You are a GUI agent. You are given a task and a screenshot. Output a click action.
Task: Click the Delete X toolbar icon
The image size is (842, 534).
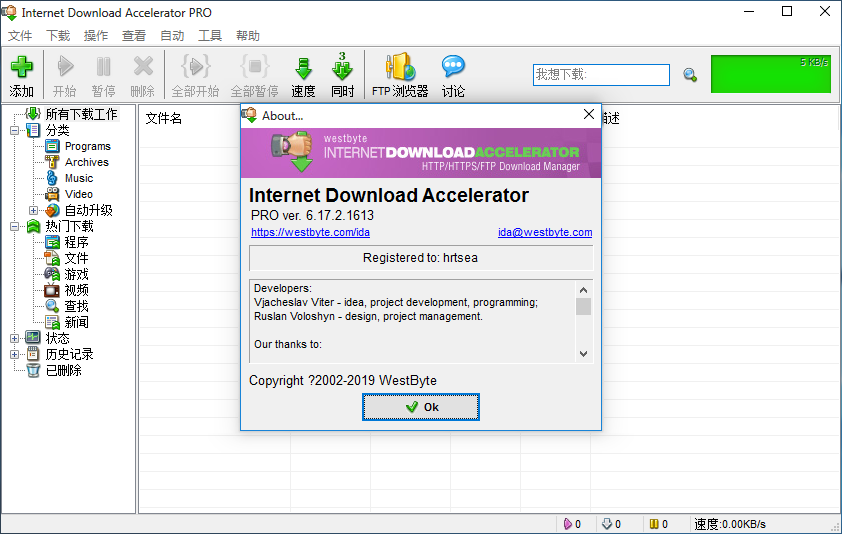tap(143, 67)
